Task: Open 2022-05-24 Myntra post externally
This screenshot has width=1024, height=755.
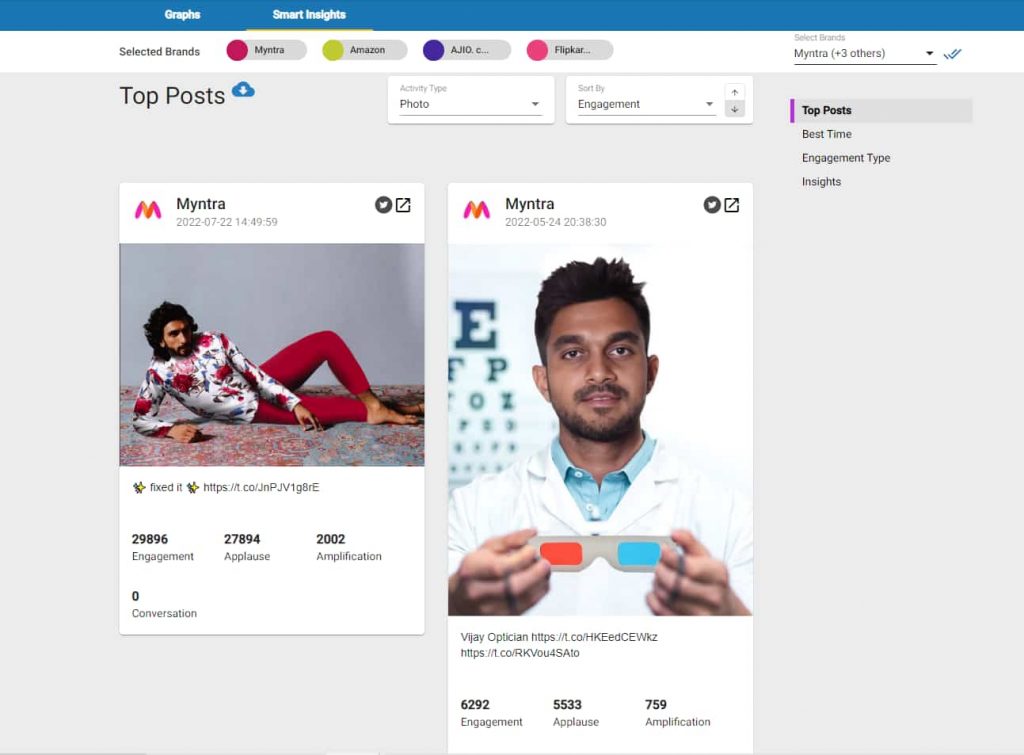Action: coord(732,205)
